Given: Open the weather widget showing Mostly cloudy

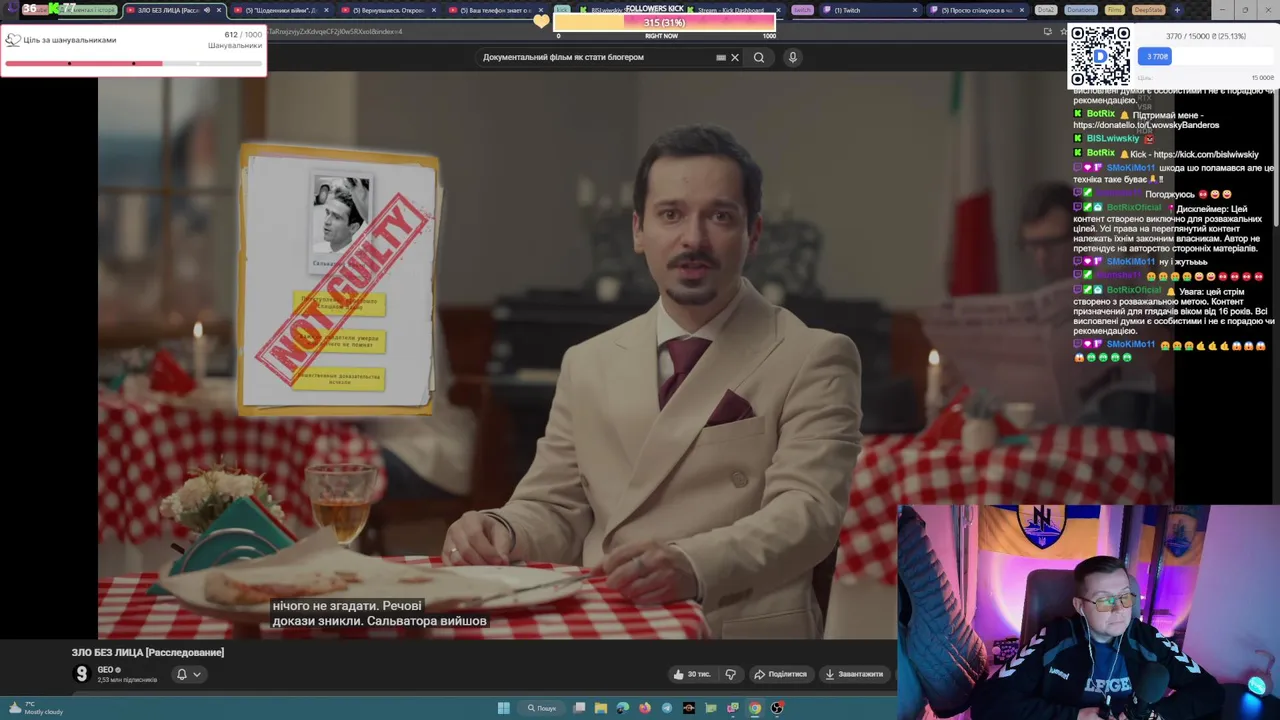Looking at the screenshot, I should [34, 708].
